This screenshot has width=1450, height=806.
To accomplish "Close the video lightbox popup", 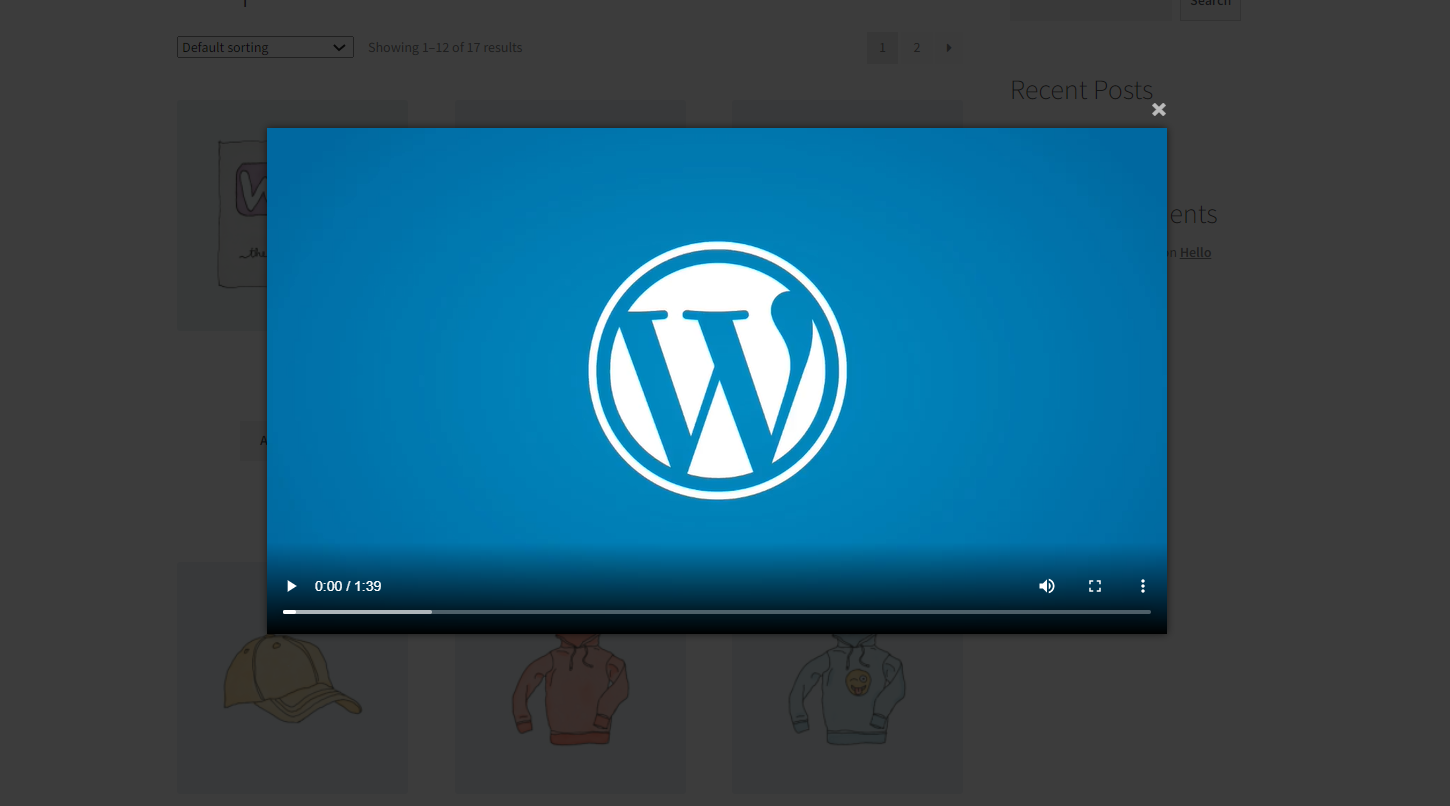I will (1159, 110).
